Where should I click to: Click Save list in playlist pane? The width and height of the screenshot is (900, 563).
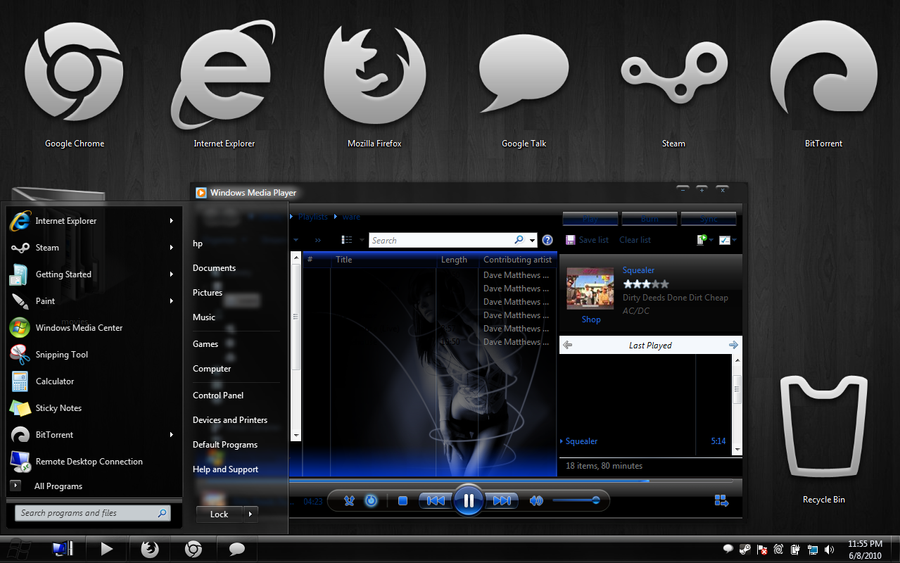point(587,240)
